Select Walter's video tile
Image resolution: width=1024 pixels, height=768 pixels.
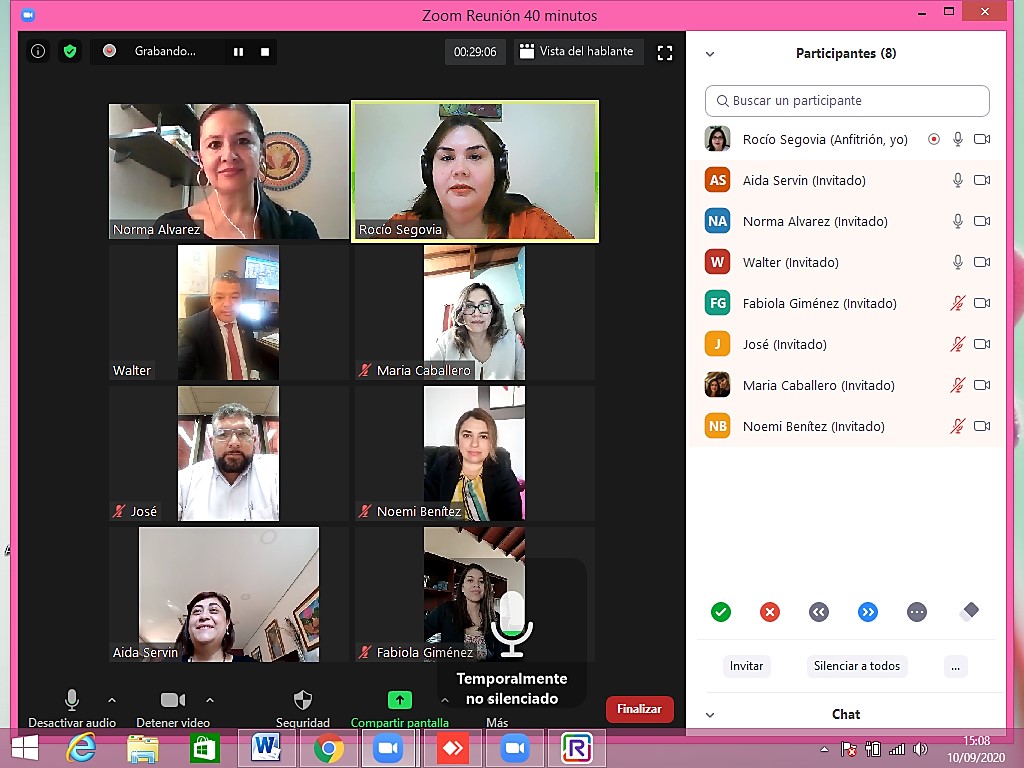pyautogui.click(x=229, y=312)
